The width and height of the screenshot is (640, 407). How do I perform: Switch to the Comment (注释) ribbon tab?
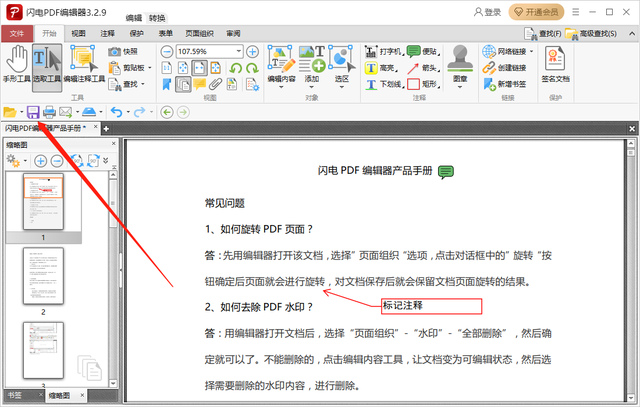107,33
